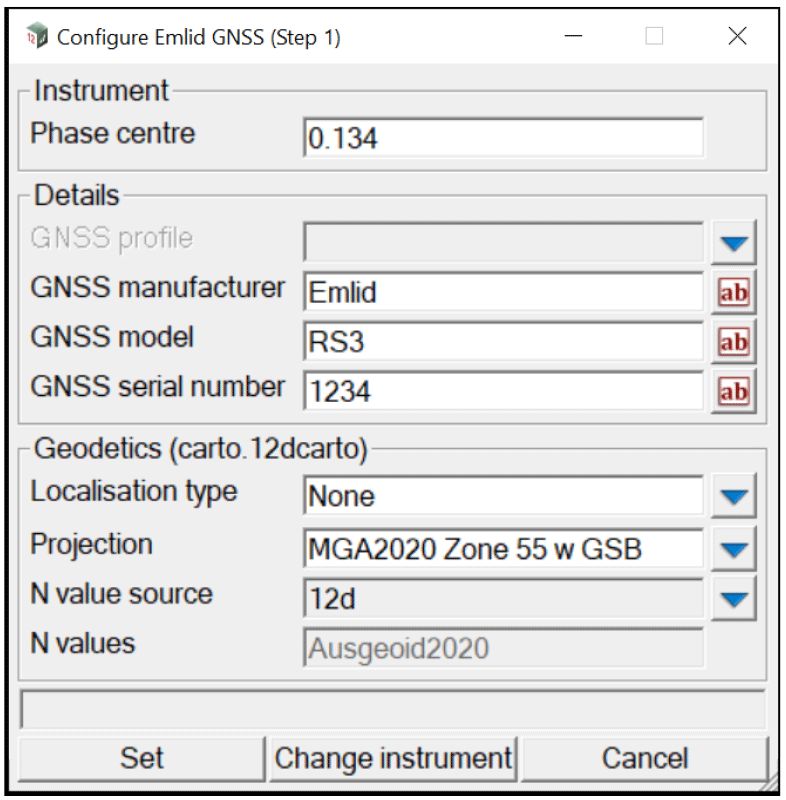Click the Projection label
Image resolution: width=786 pixels, height=800 pixels.
91,544
